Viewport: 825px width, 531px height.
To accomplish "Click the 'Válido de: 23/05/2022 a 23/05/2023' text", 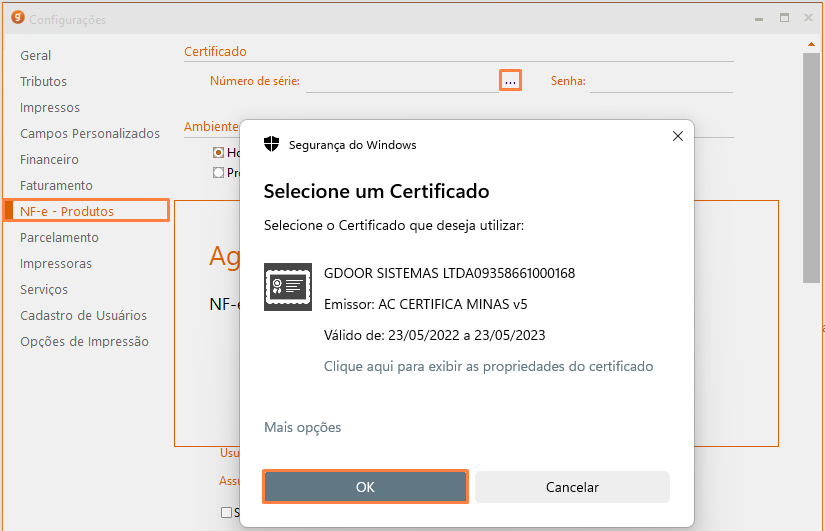I will (435, 335).
